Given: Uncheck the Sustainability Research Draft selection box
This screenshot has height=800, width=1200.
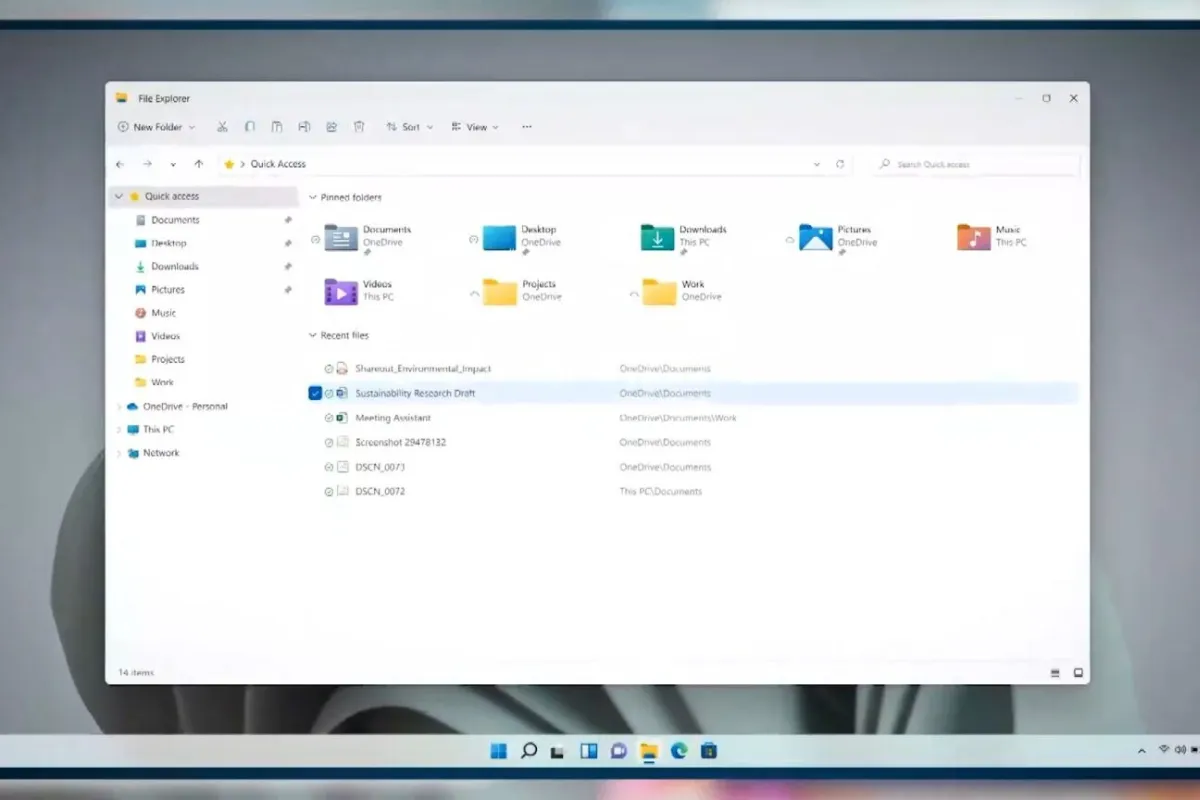Looking at the screenshot, I should pyautogui.click(x=317, y=393).
